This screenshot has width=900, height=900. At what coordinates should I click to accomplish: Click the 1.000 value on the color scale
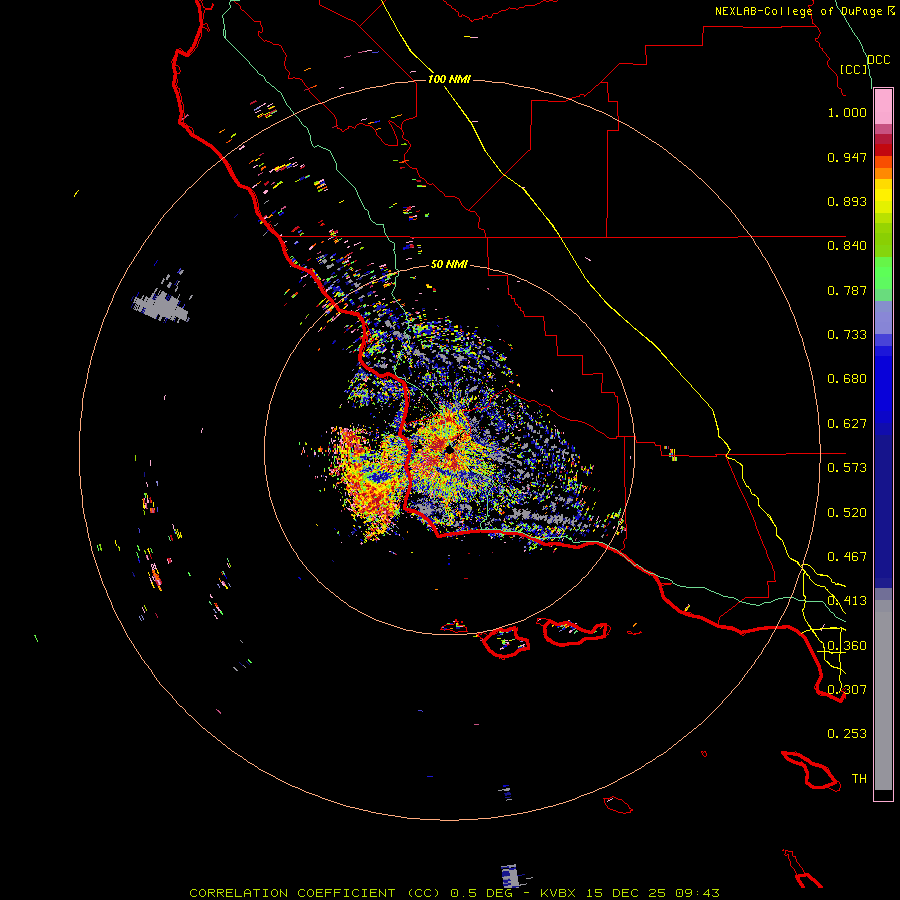coord(847,112)
